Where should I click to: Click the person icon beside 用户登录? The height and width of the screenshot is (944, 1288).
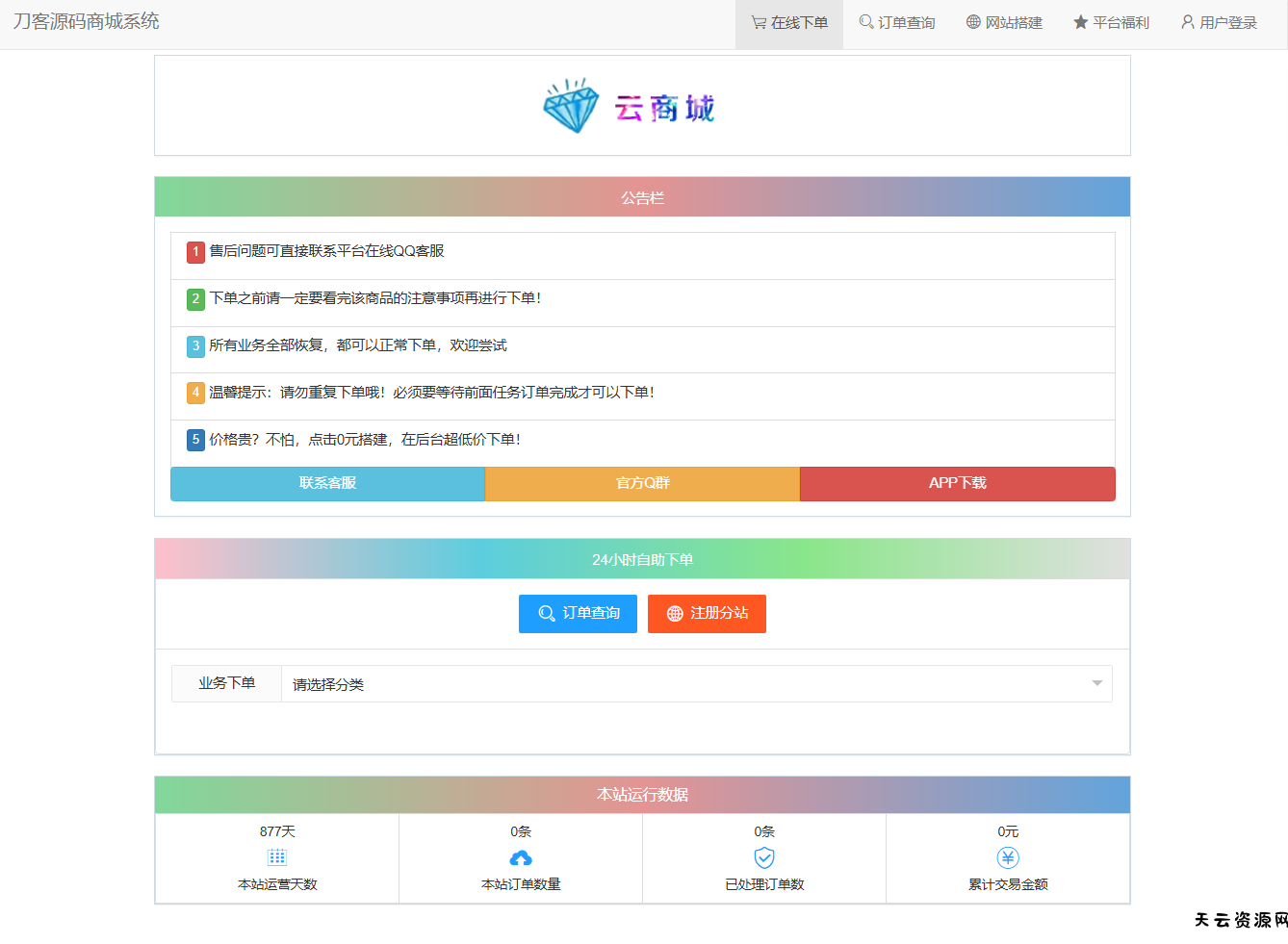[1187, 22]
